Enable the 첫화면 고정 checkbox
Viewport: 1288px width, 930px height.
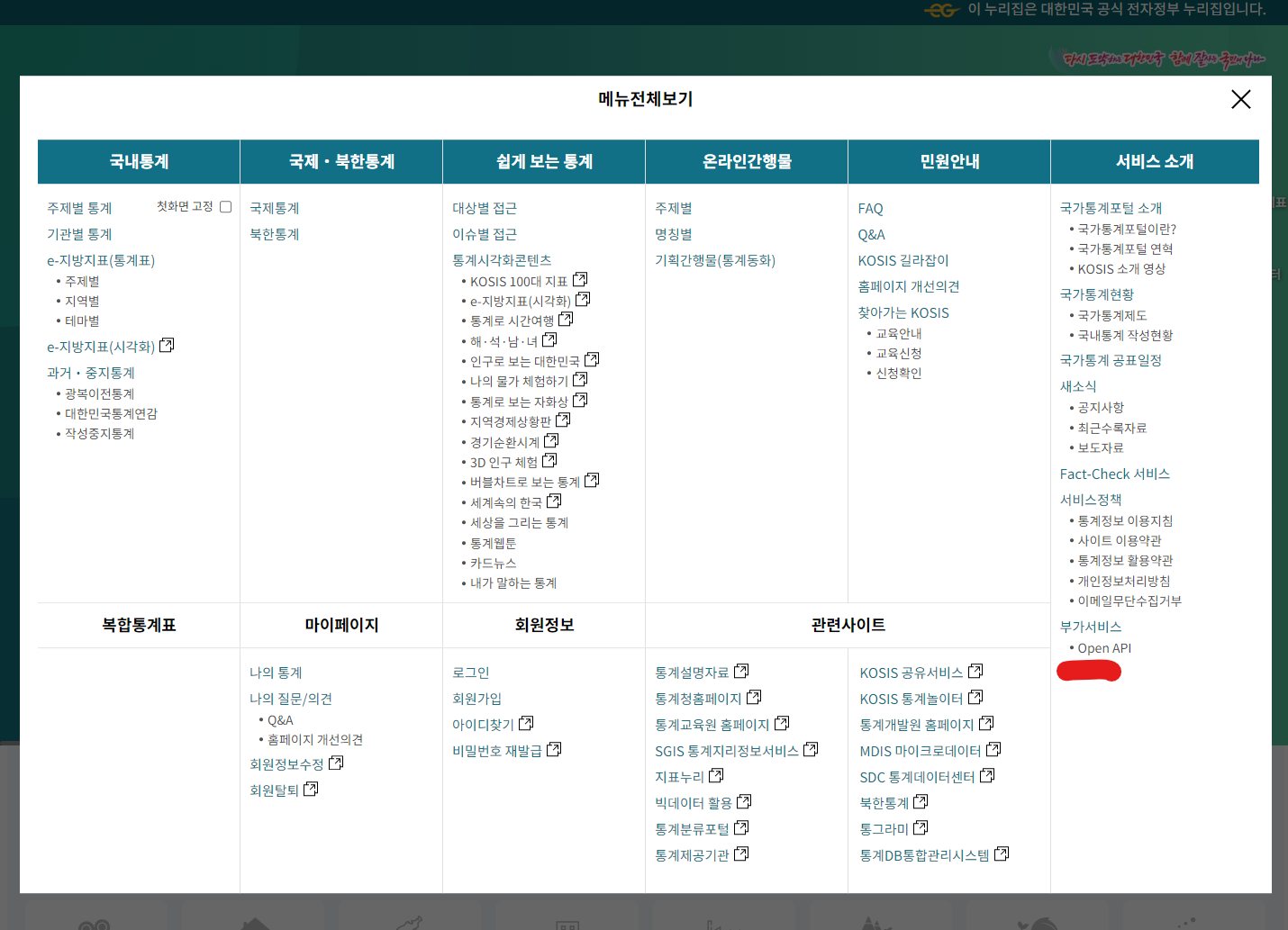point(224,205)
